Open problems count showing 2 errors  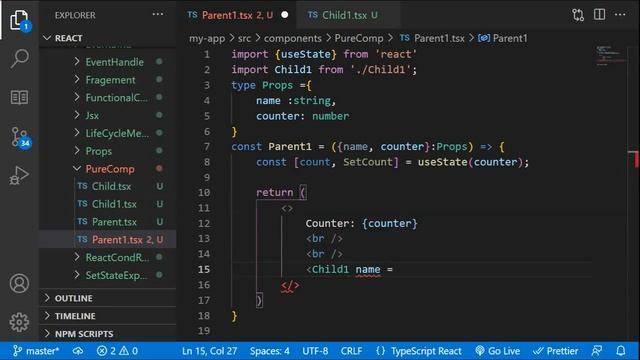(x=117, y=351)
